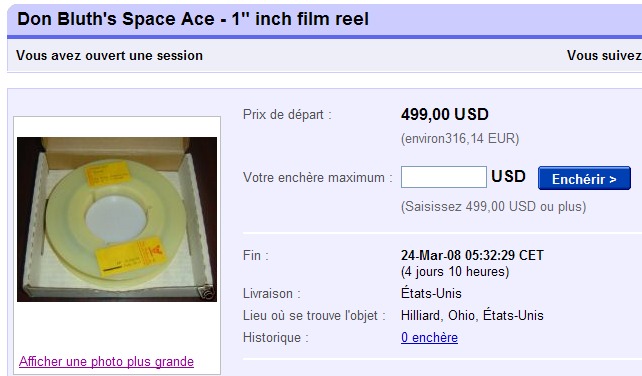Viewport: 642px width, 376px height.
Task: Click the États-Unis shipping value
Action: tap(431, 293)
